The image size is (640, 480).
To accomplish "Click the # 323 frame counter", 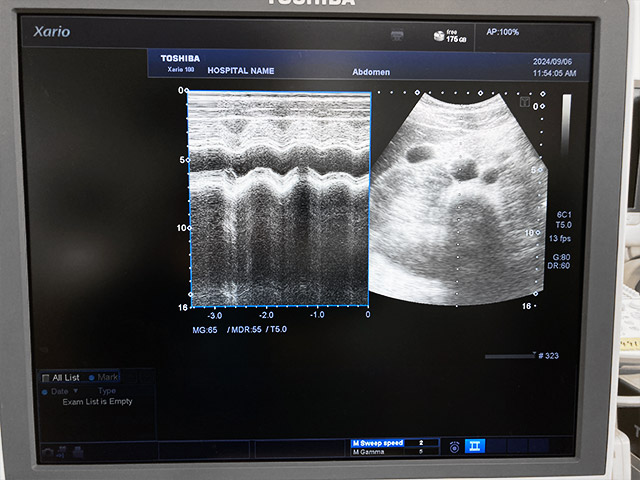I will (x=549, y=356).
